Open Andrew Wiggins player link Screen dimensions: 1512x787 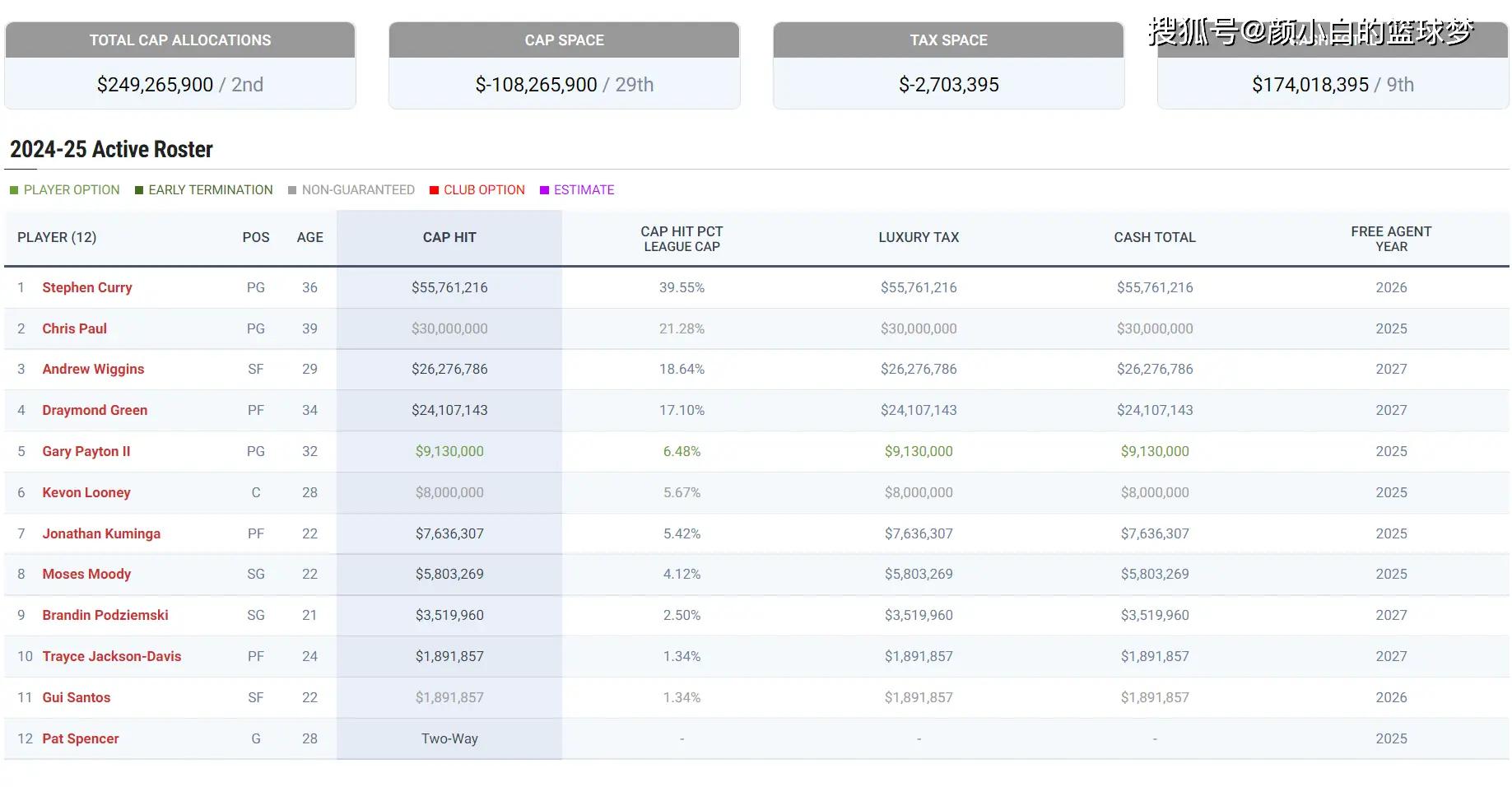point(93,369)
